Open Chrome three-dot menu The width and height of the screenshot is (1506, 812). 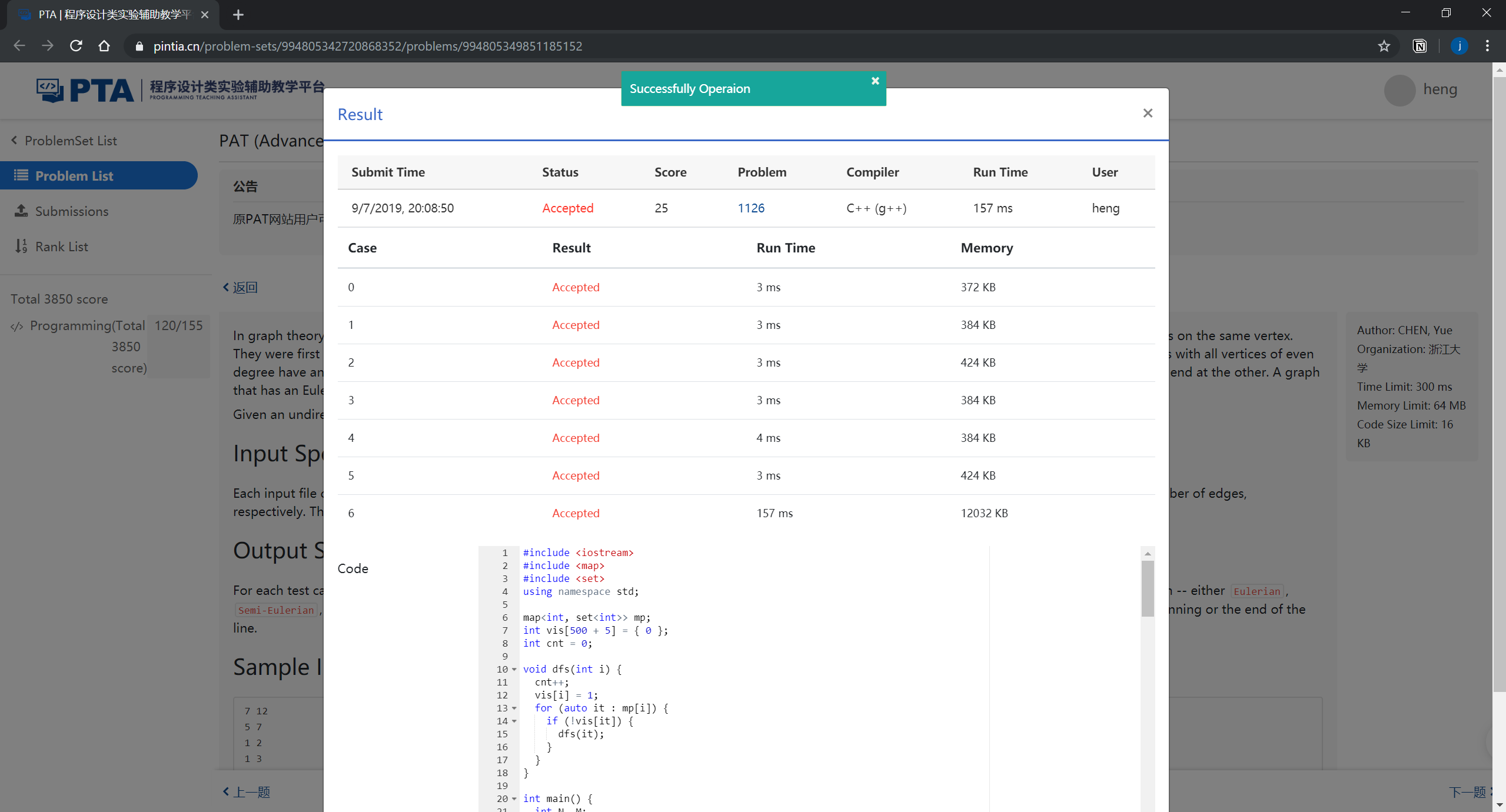(x=1487, y=46)
